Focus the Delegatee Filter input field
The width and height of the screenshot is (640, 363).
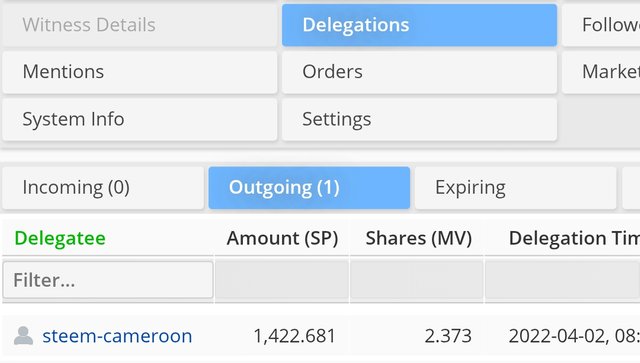coord(108,280)
